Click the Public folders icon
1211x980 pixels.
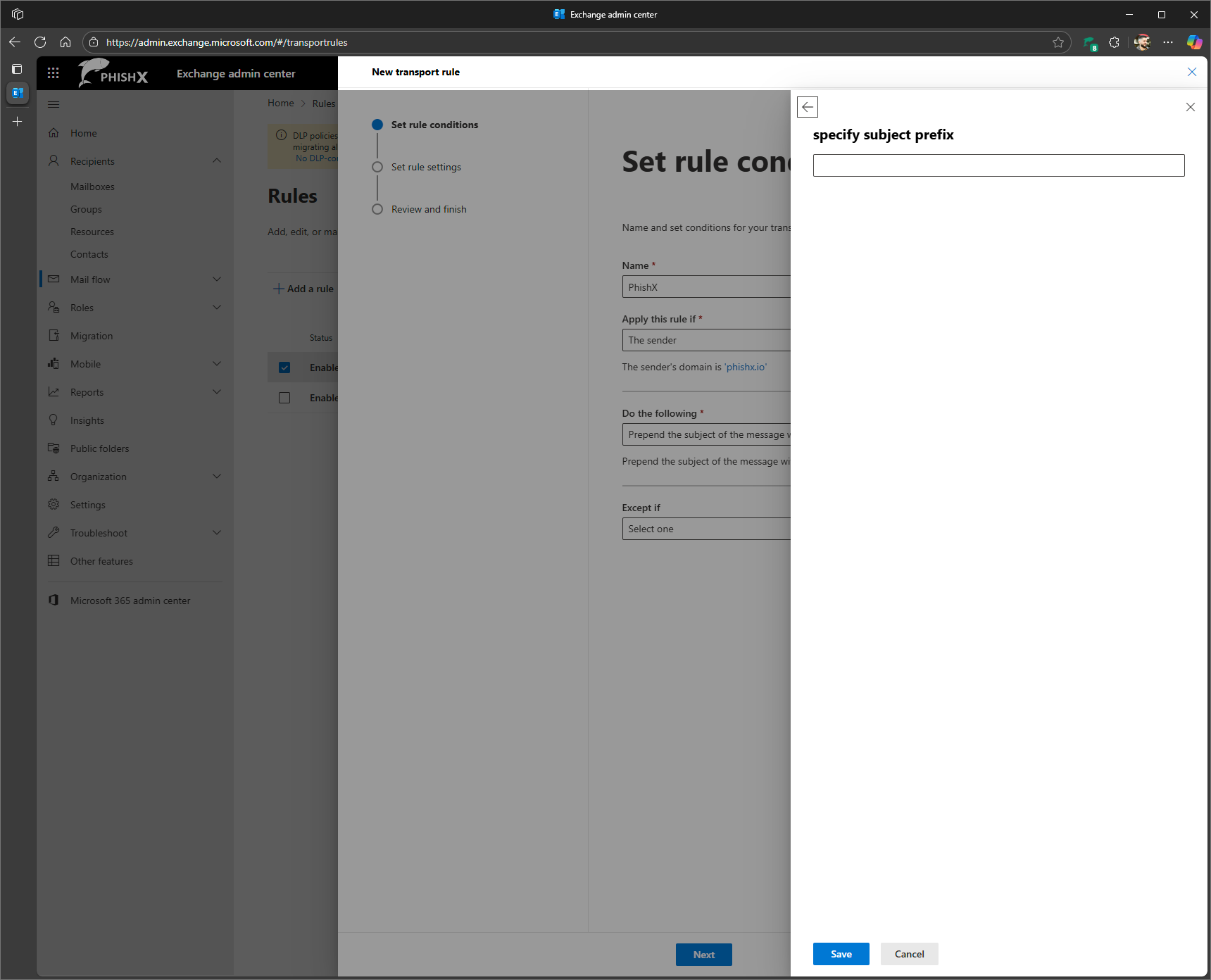point(54,448)
